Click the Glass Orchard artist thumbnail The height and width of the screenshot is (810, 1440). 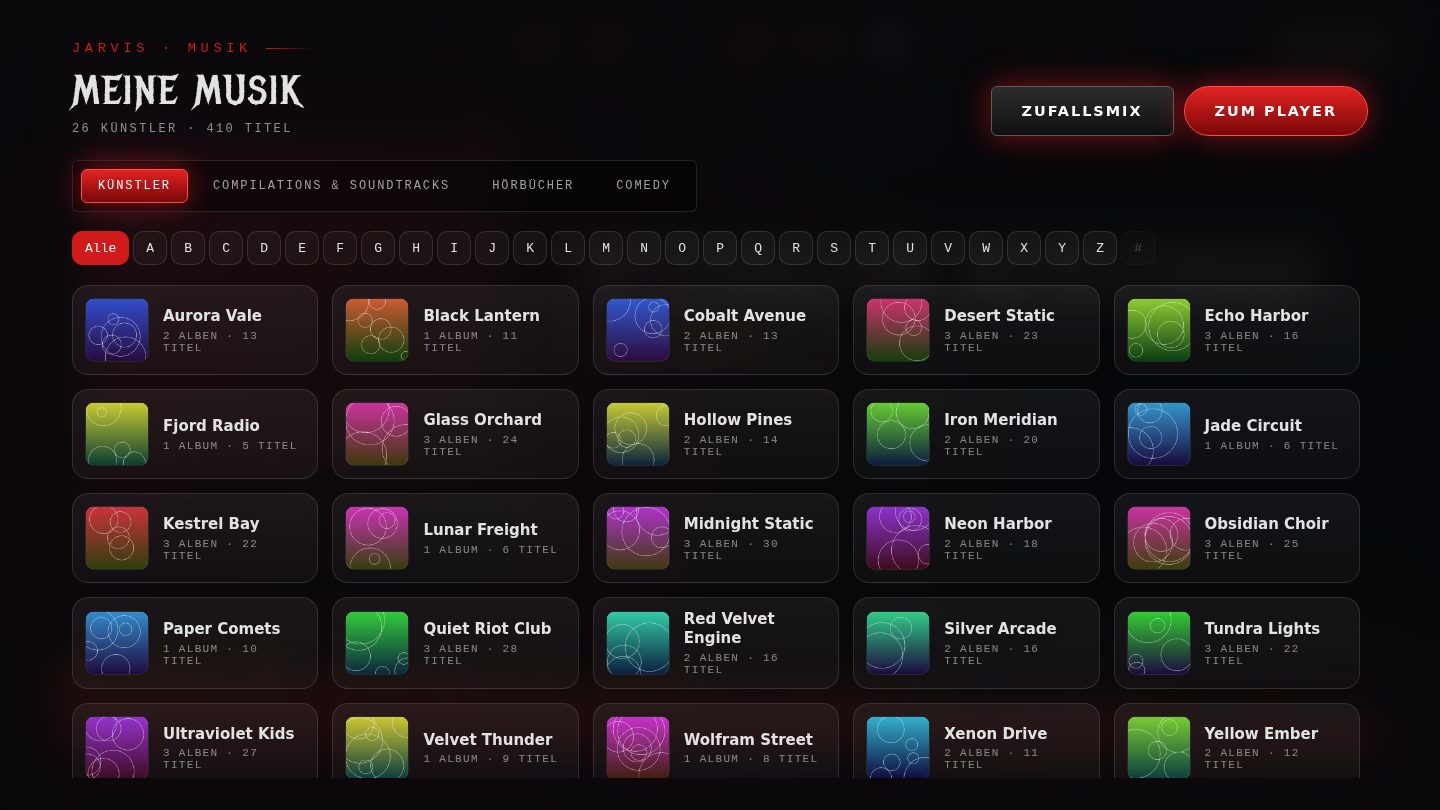[377, 434]
